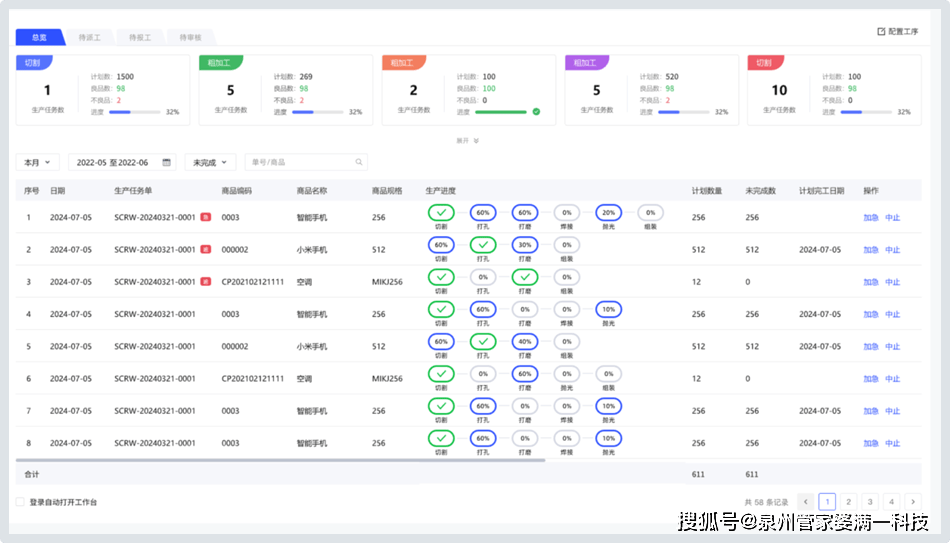Click 中止 link in row 1
The height and width of the screenshot is (543, 950).
click(x=892, y=218)
